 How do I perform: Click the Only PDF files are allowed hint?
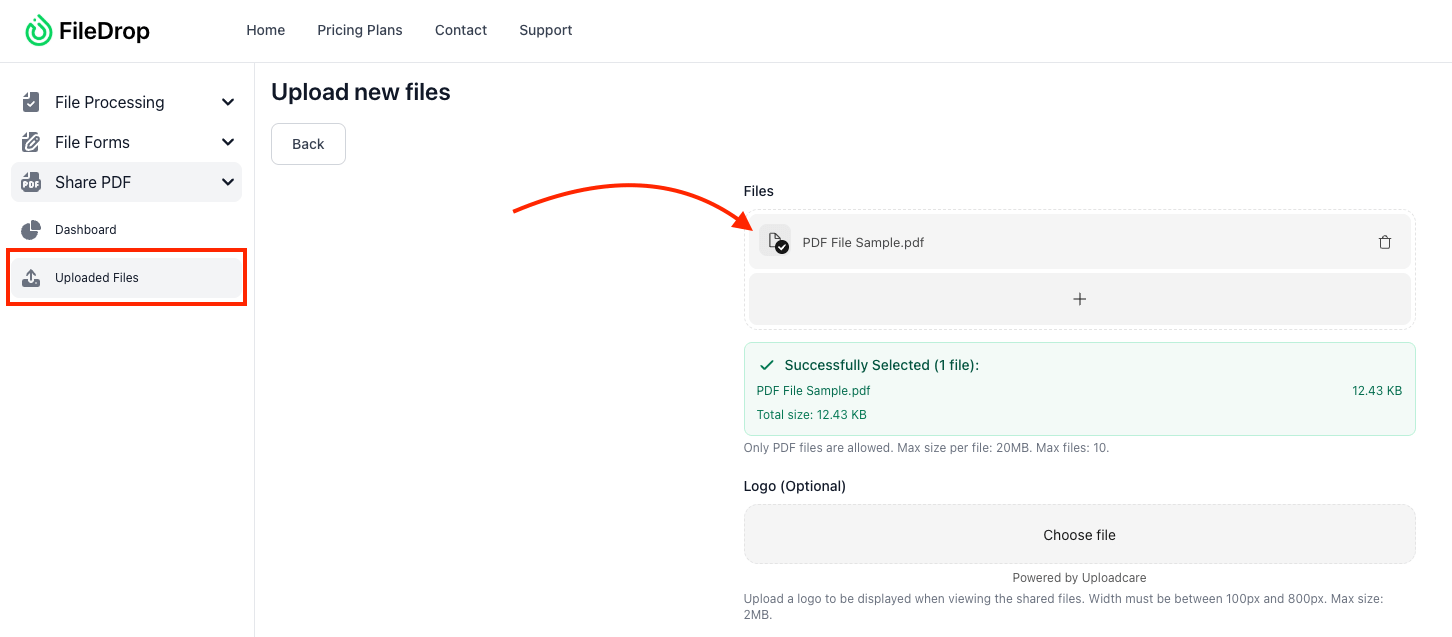(x=926, y=448)
